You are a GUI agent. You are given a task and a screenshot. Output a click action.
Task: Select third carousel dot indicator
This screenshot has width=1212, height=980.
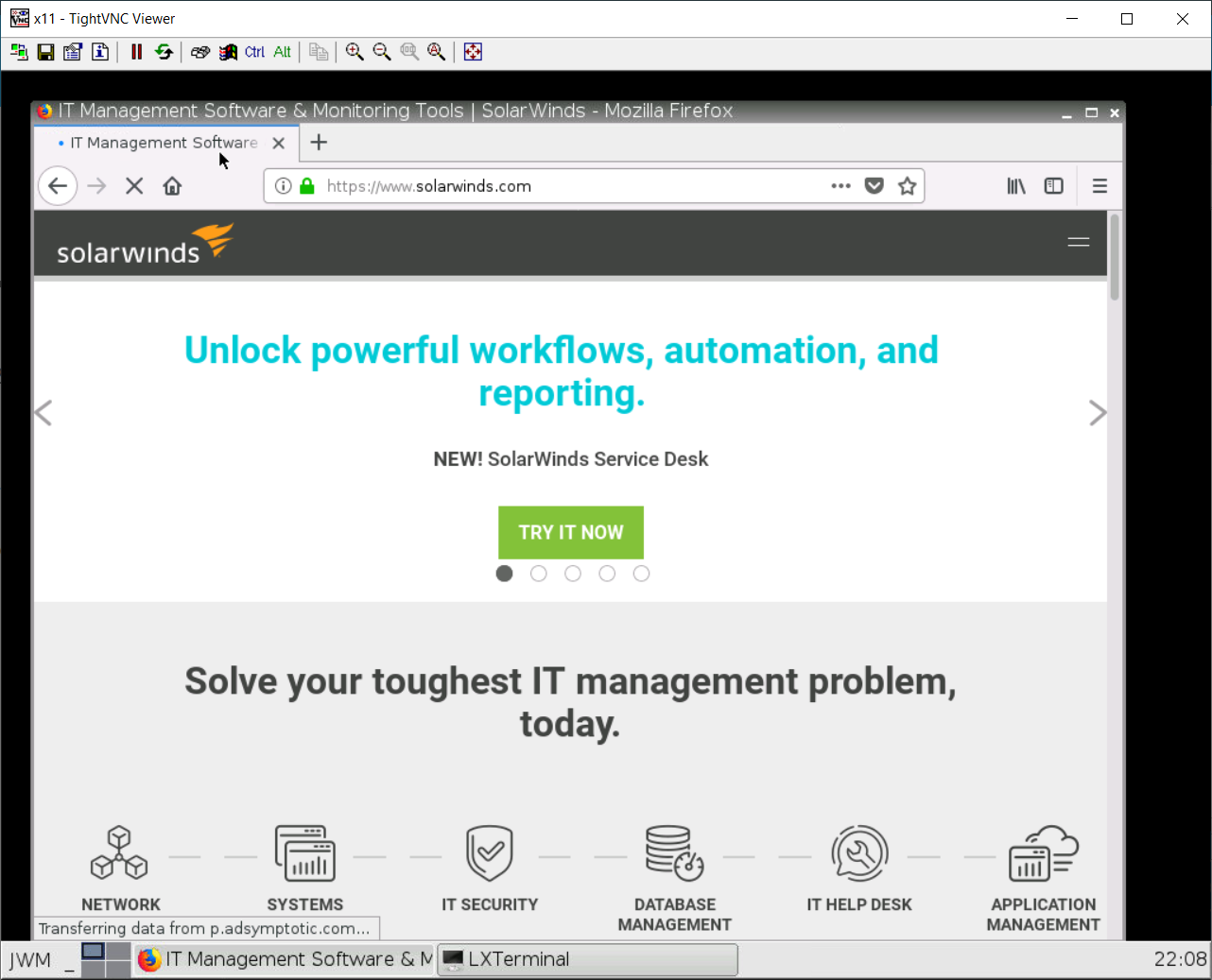[x=573, y=574]
